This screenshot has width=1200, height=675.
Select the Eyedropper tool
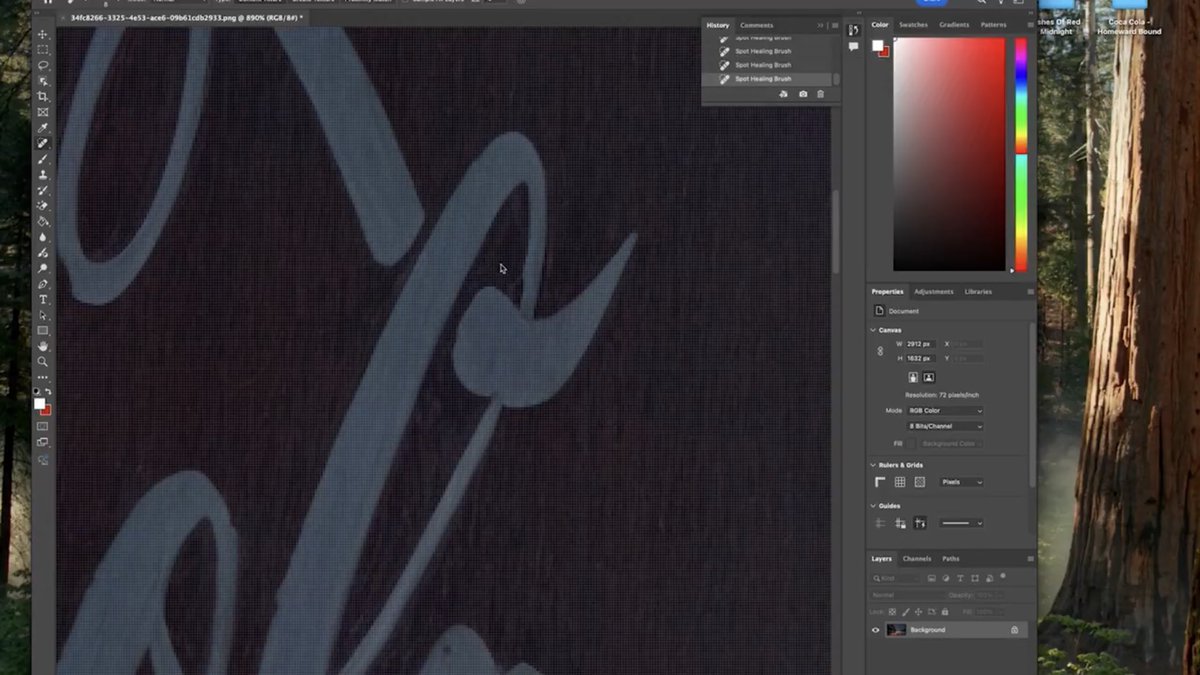[x=43, y=128]
